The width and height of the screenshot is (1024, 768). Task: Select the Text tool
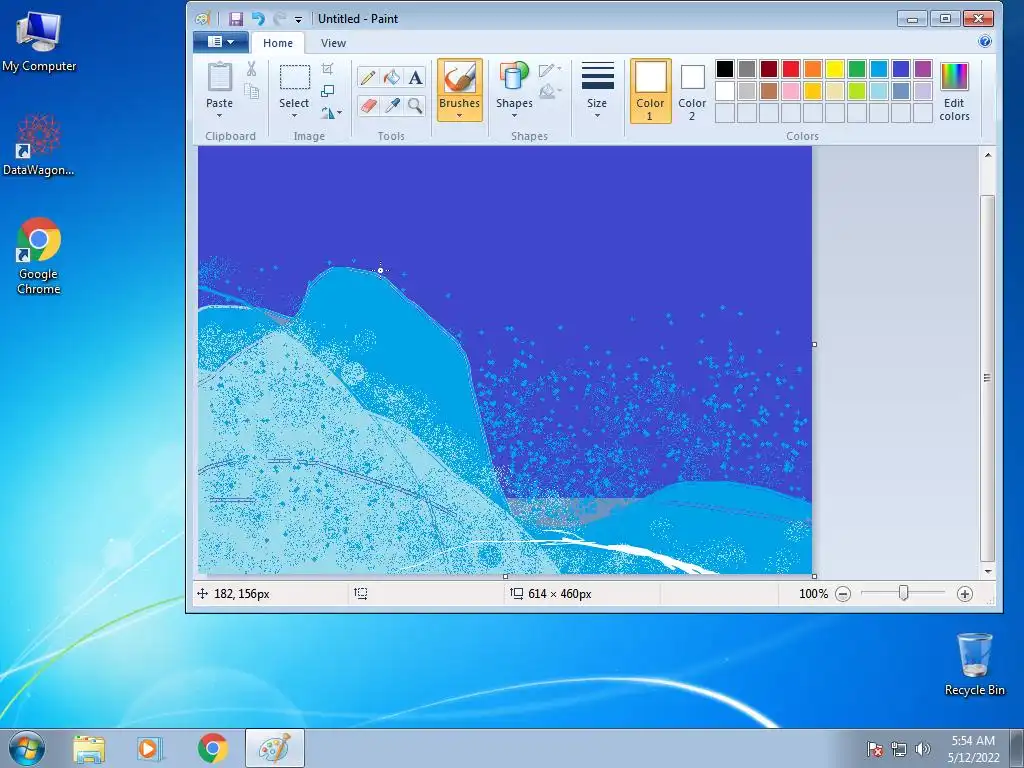tap(415, 78)
